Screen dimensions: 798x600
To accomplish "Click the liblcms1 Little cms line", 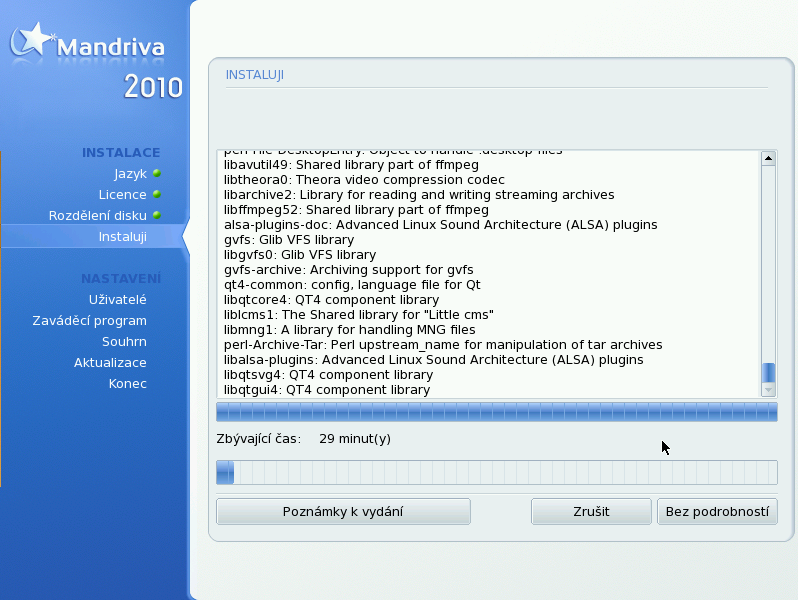I will tap(359, 315).
